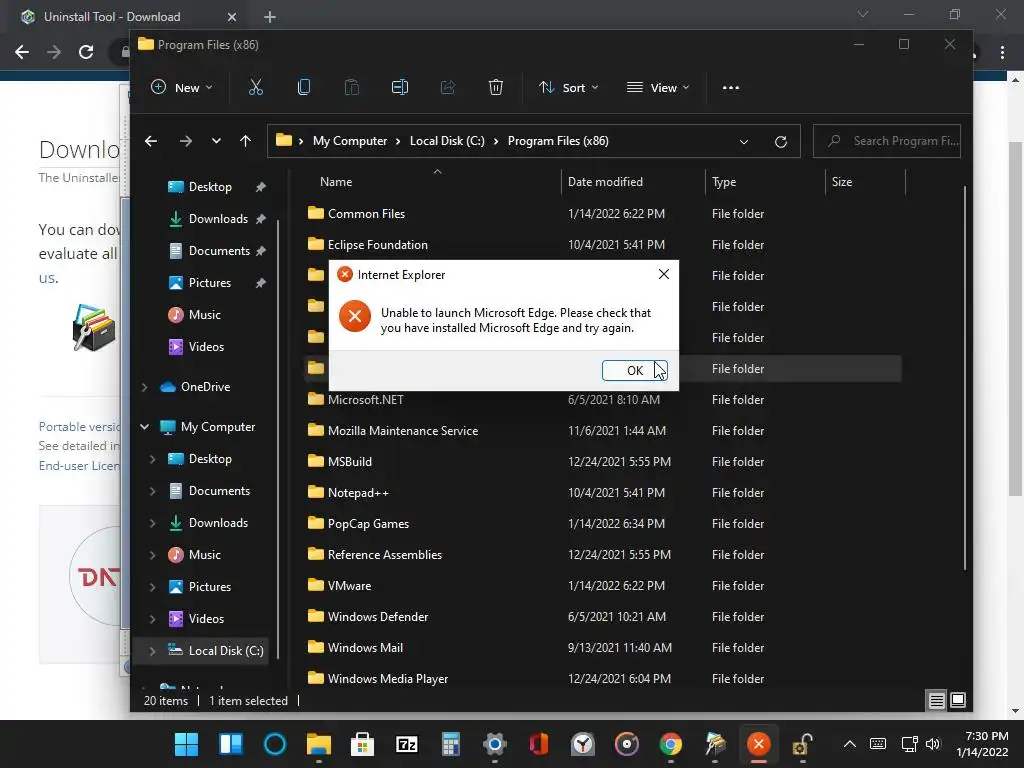The width and height of the screenshot is (1024, 768).
Task: Collapse the My Computer tree node
Action: pos(144,427)
